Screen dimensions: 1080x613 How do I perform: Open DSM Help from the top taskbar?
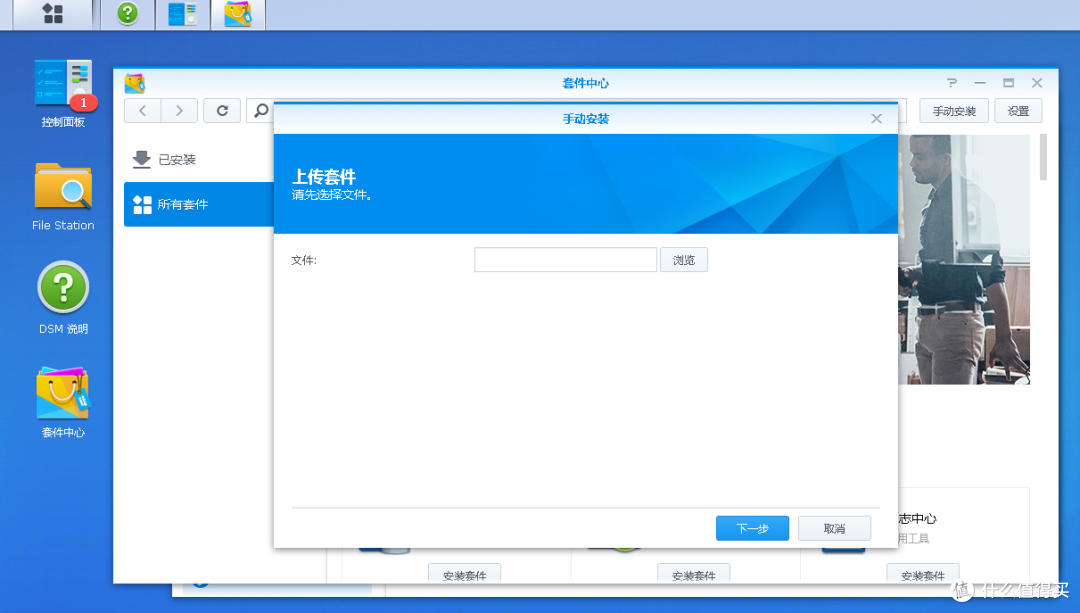[127, 13]
